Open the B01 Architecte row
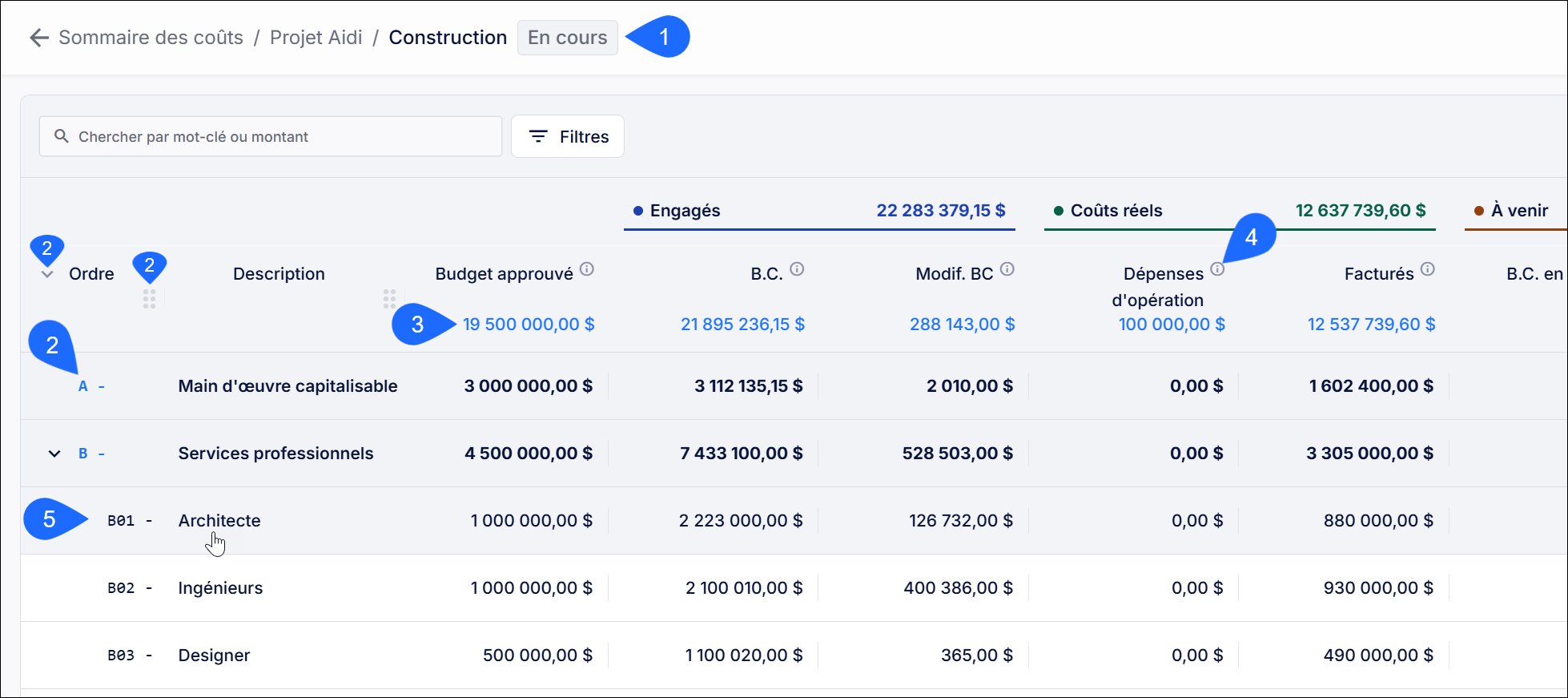This screenshot has width=1568, height=698. point(793,521)
